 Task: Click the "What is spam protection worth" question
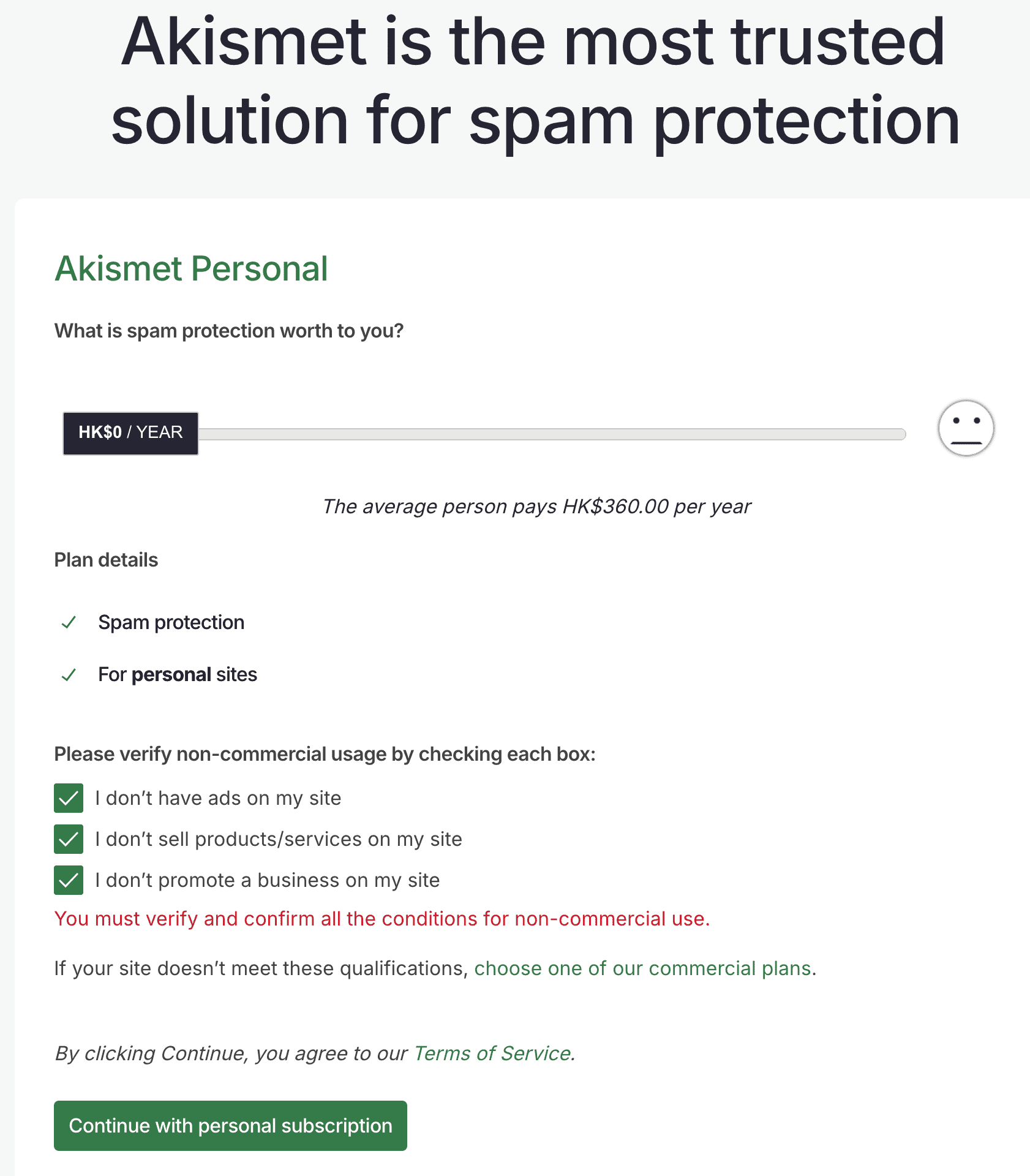228,331
